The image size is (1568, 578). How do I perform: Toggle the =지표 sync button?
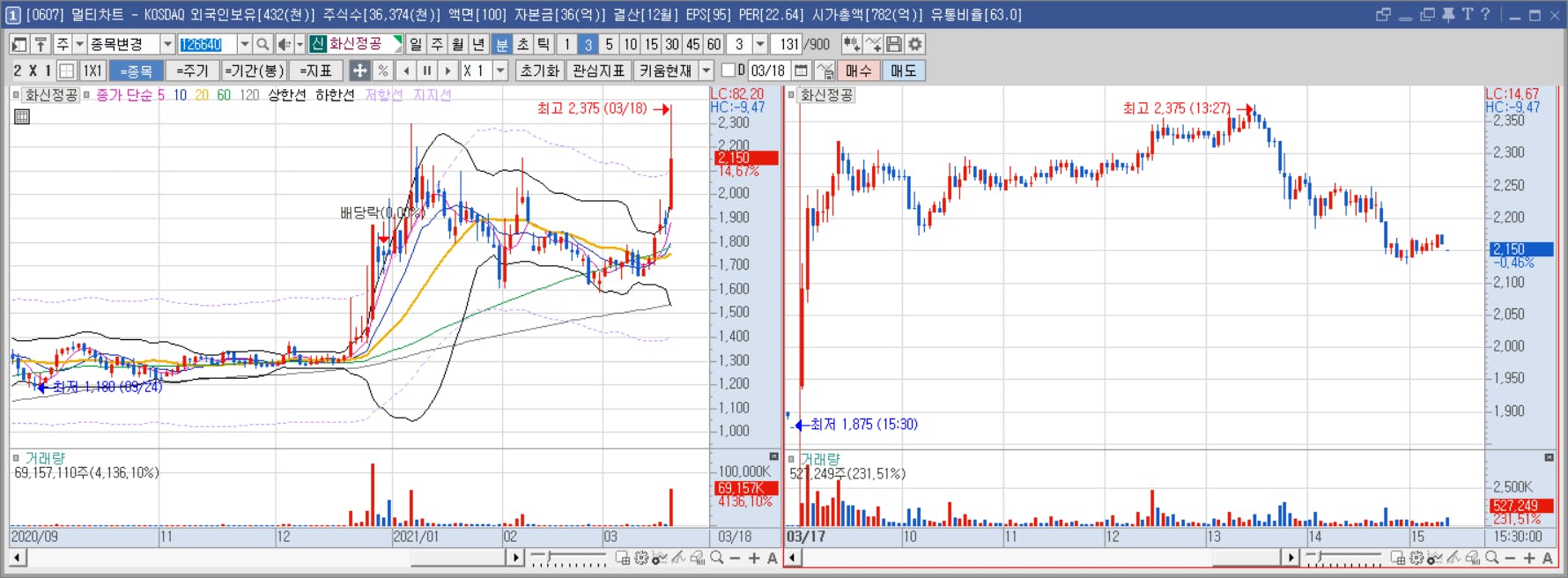[316, 70]
